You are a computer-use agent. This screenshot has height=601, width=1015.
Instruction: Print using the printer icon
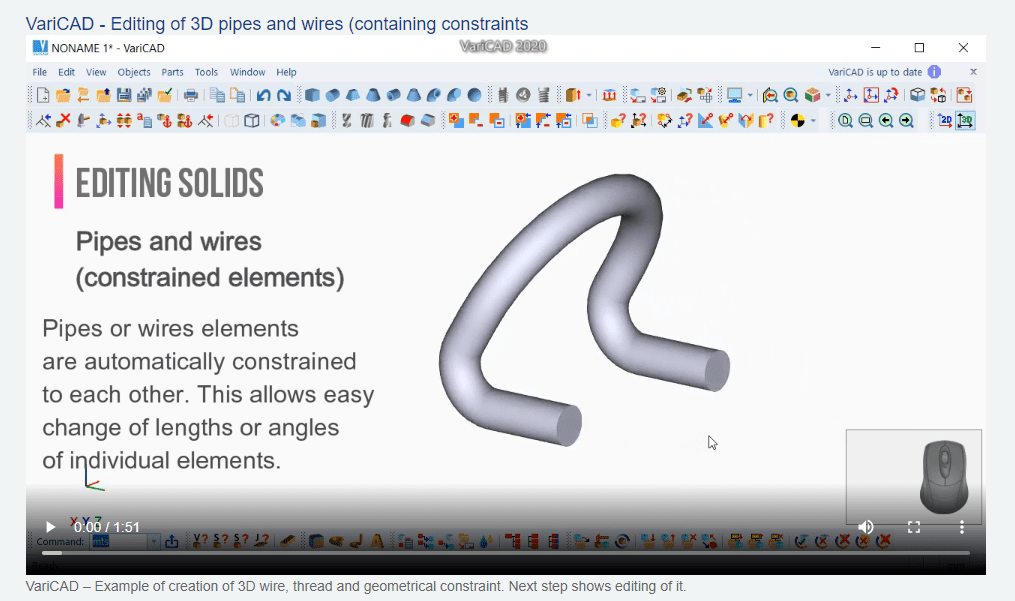click(x=191, y=96)
